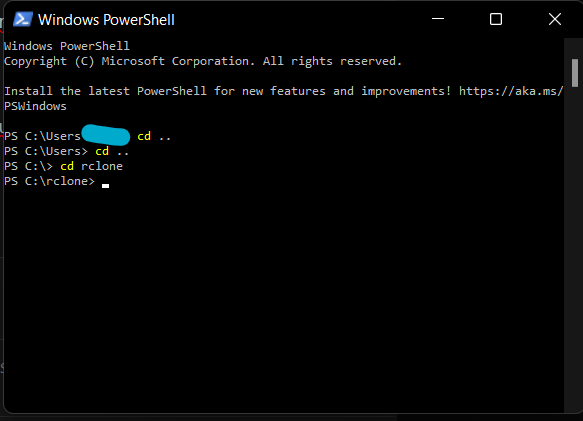Screen dimensions: 583x421
Task: Maximize the Windows PowerShell window
Action: pos(496,19)
